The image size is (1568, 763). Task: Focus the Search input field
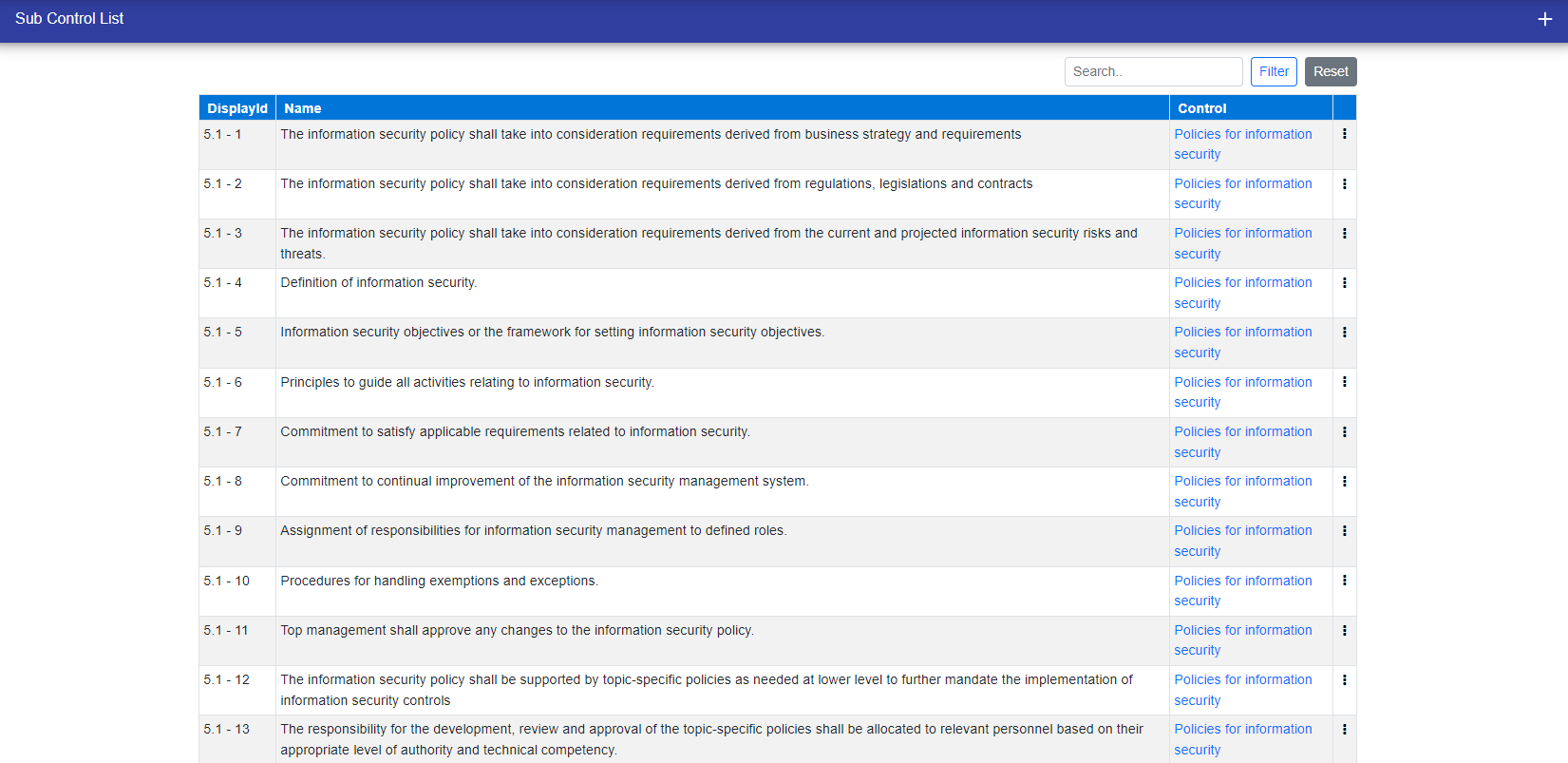pos(1153,71)
